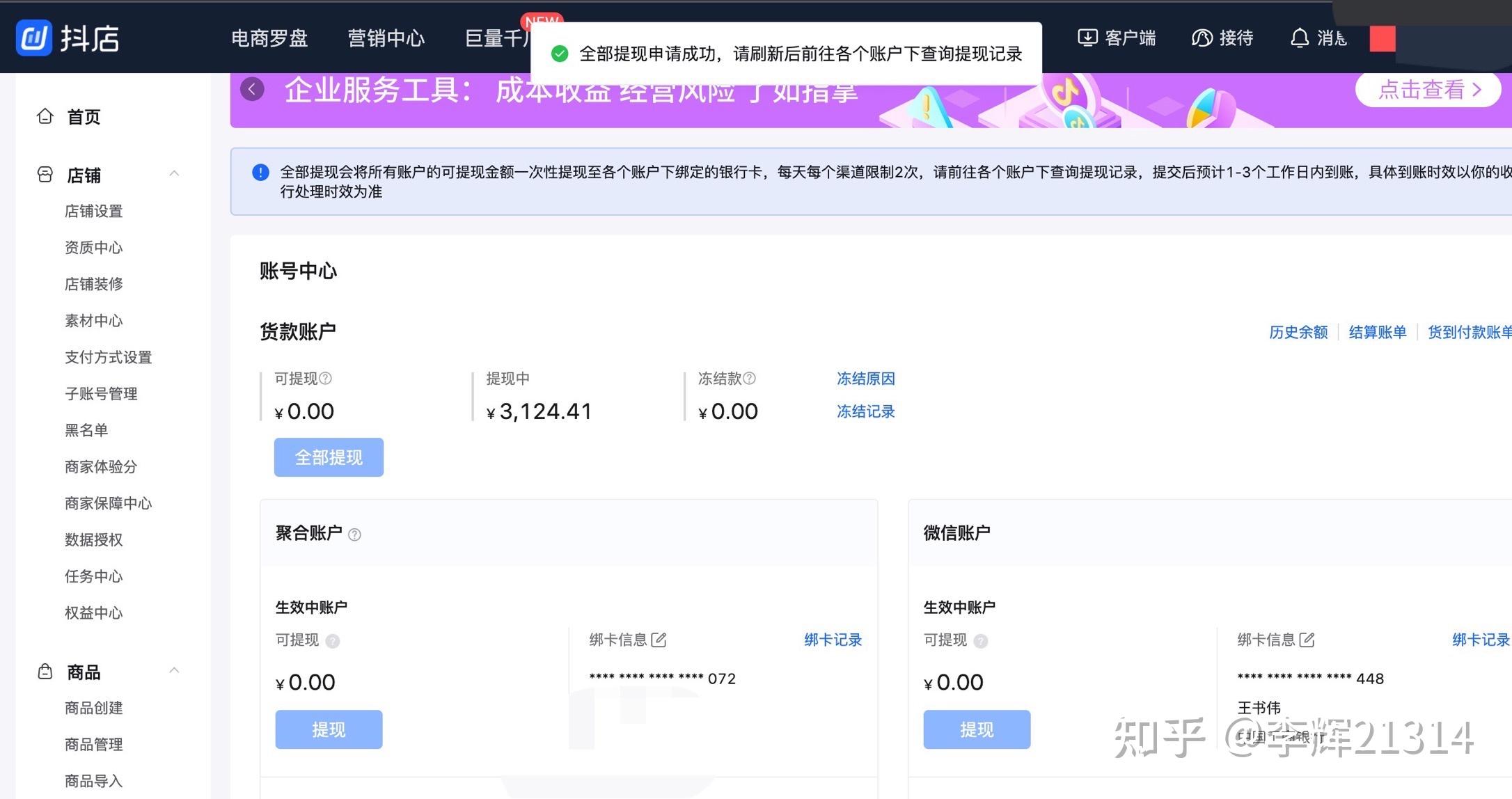Click the help icon beside 聚合账户
The width and height of the screenshot is (1512, 799).
click(x=354, y=535)
